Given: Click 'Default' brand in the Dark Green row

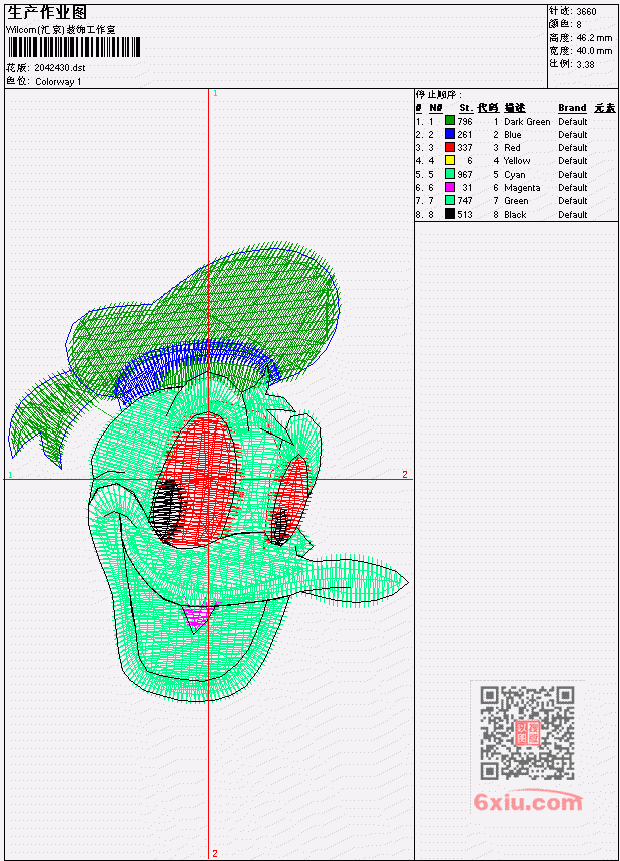Looking at the screenshot, I should click(573, 122).
